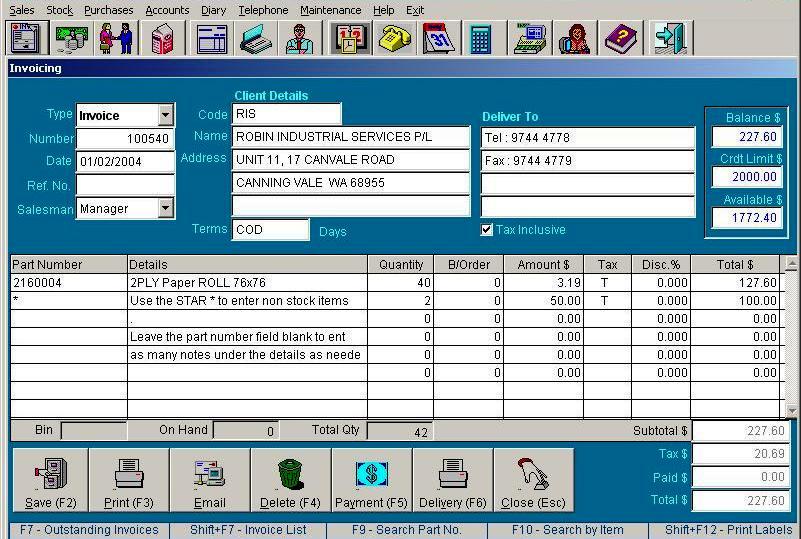Click the laptop computer toolbar icon

255,38
